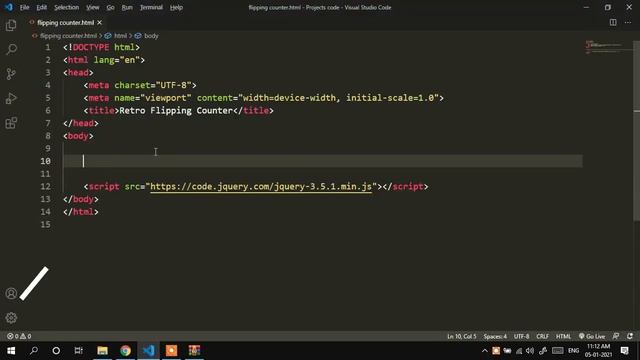The width and height of the screenshot is (640, 360).
Task: Click the code minimap preview
Action: pyautogui.click(x=604, y=47)
